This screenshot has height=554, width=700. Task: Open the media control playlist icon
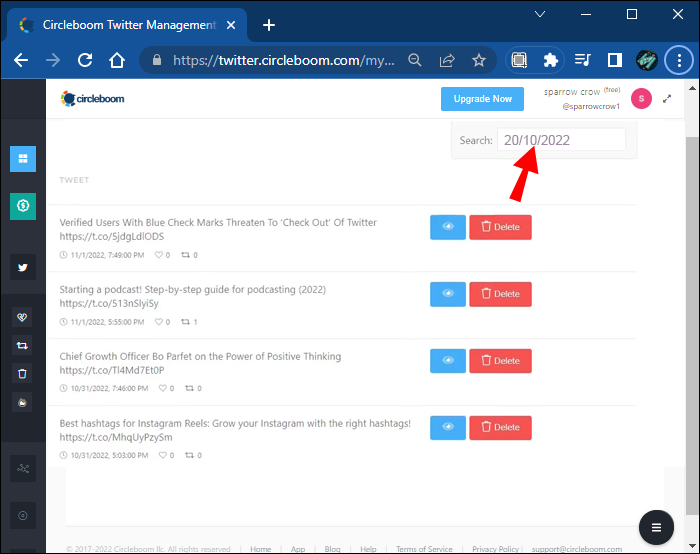[583, 60]
